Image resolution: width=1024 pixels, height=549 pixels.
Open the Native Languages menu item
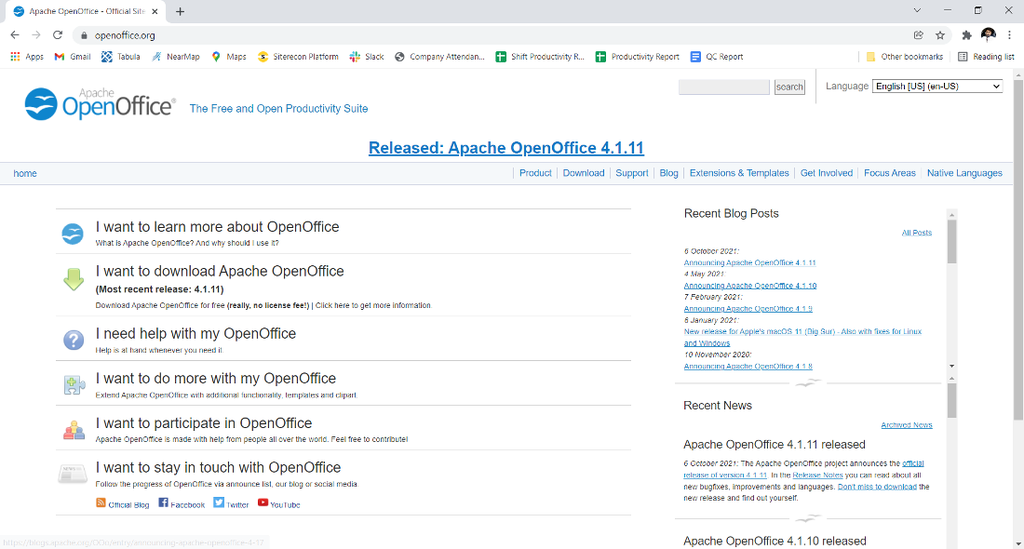965,173
